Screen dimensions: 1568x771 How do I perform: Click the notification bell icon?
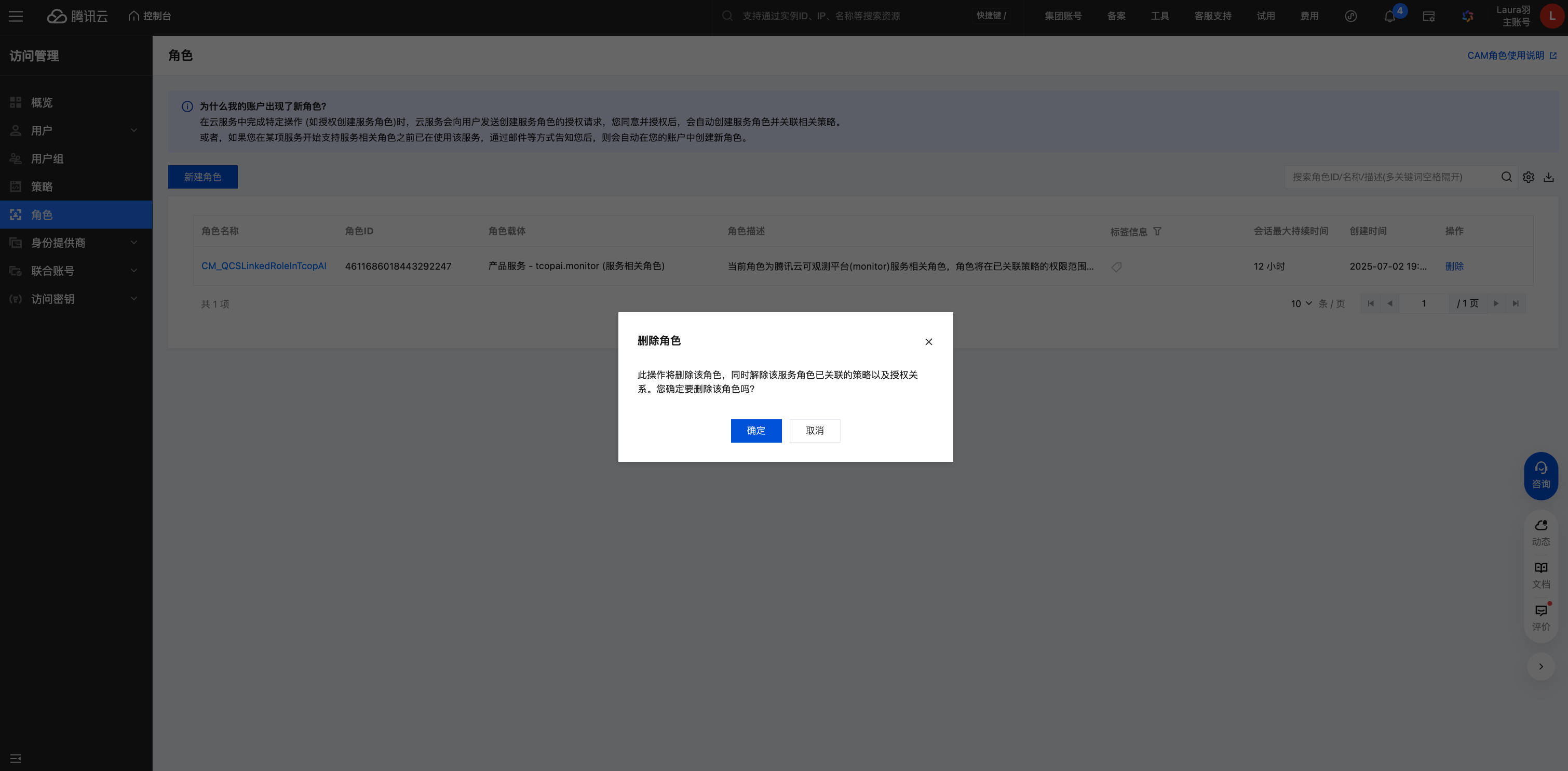[1389, 17]
